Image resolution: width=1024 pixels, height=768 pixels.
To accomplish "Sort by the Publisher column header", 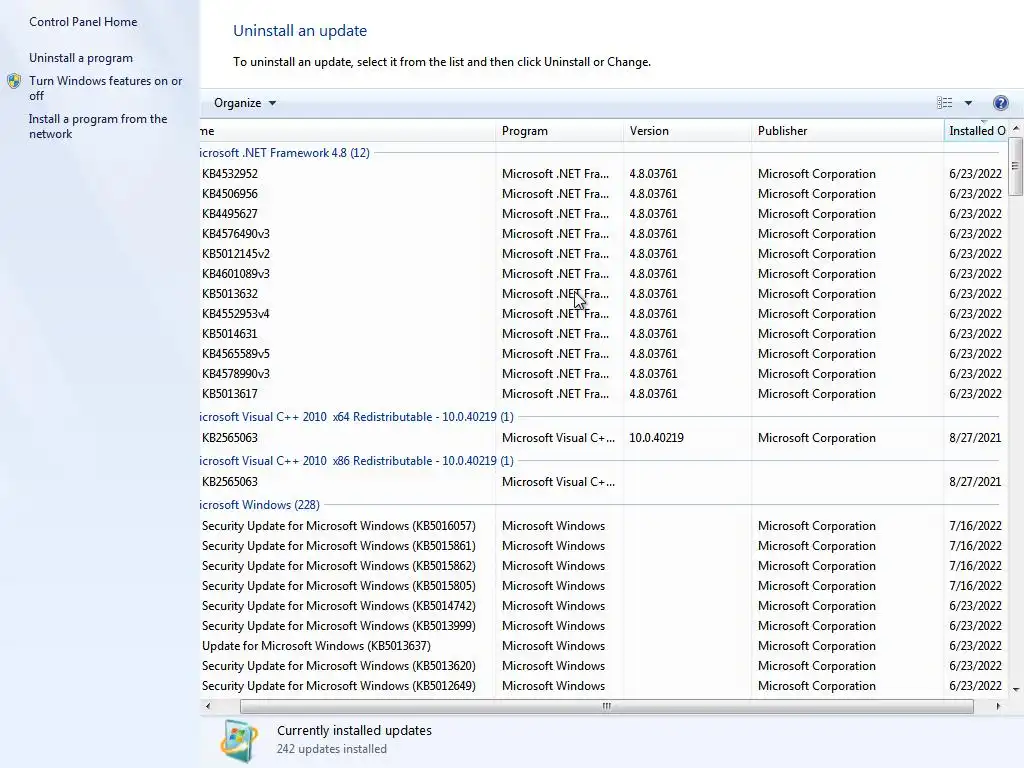I will click(x=848, y=131).
